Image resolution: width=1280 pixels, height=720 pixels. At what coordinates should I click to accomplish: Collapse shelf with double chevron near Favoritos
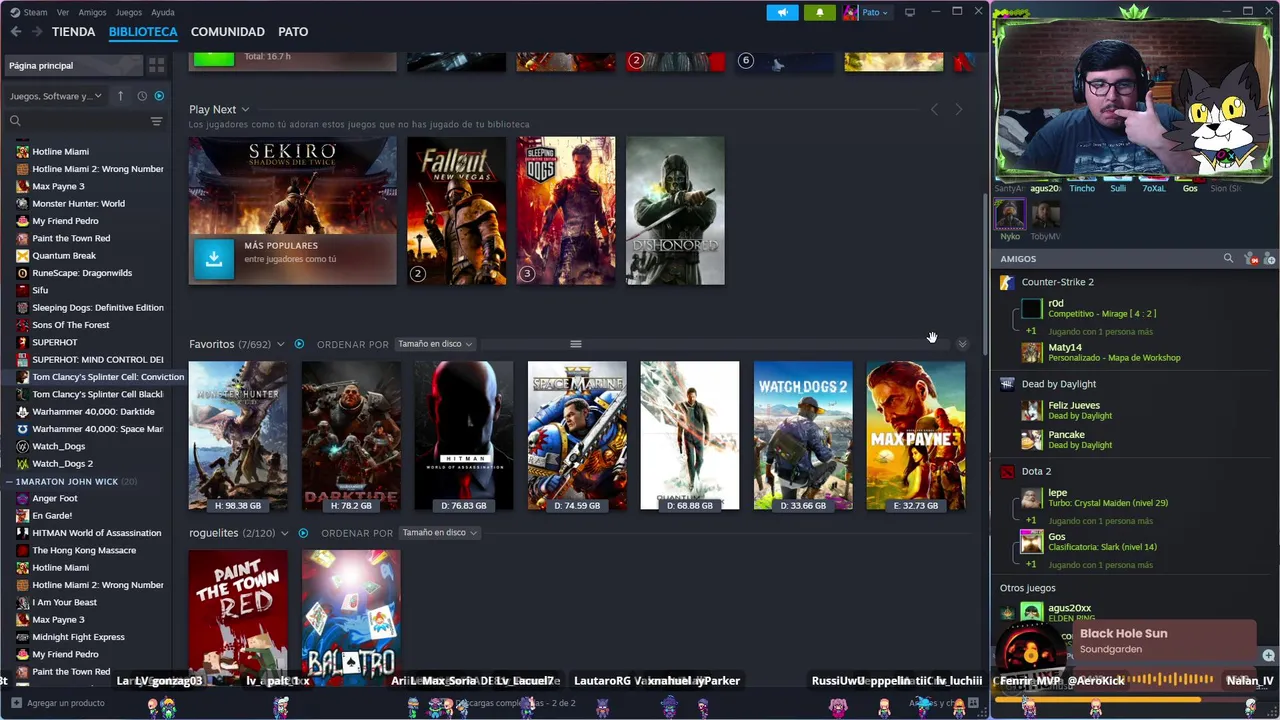(x=962, y=344)
